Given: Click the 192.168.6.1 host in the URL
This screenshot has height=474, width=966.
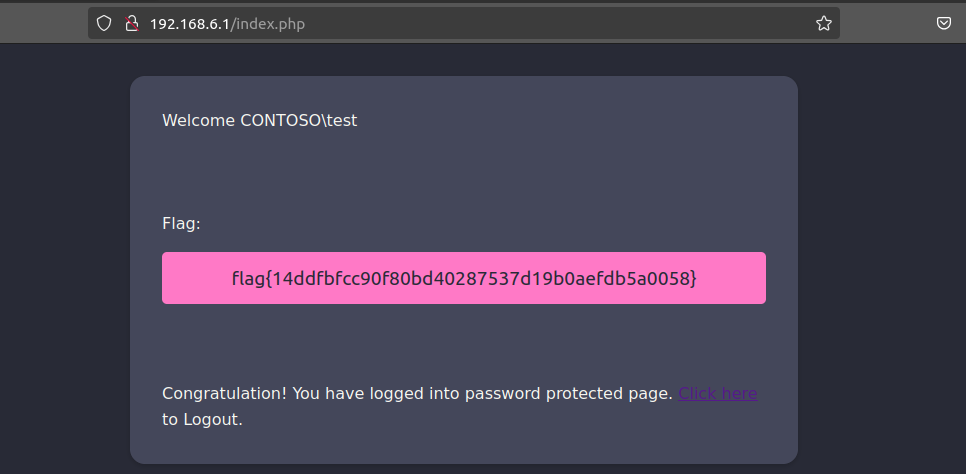Looking at the screenshot, I should click(189, 23).
